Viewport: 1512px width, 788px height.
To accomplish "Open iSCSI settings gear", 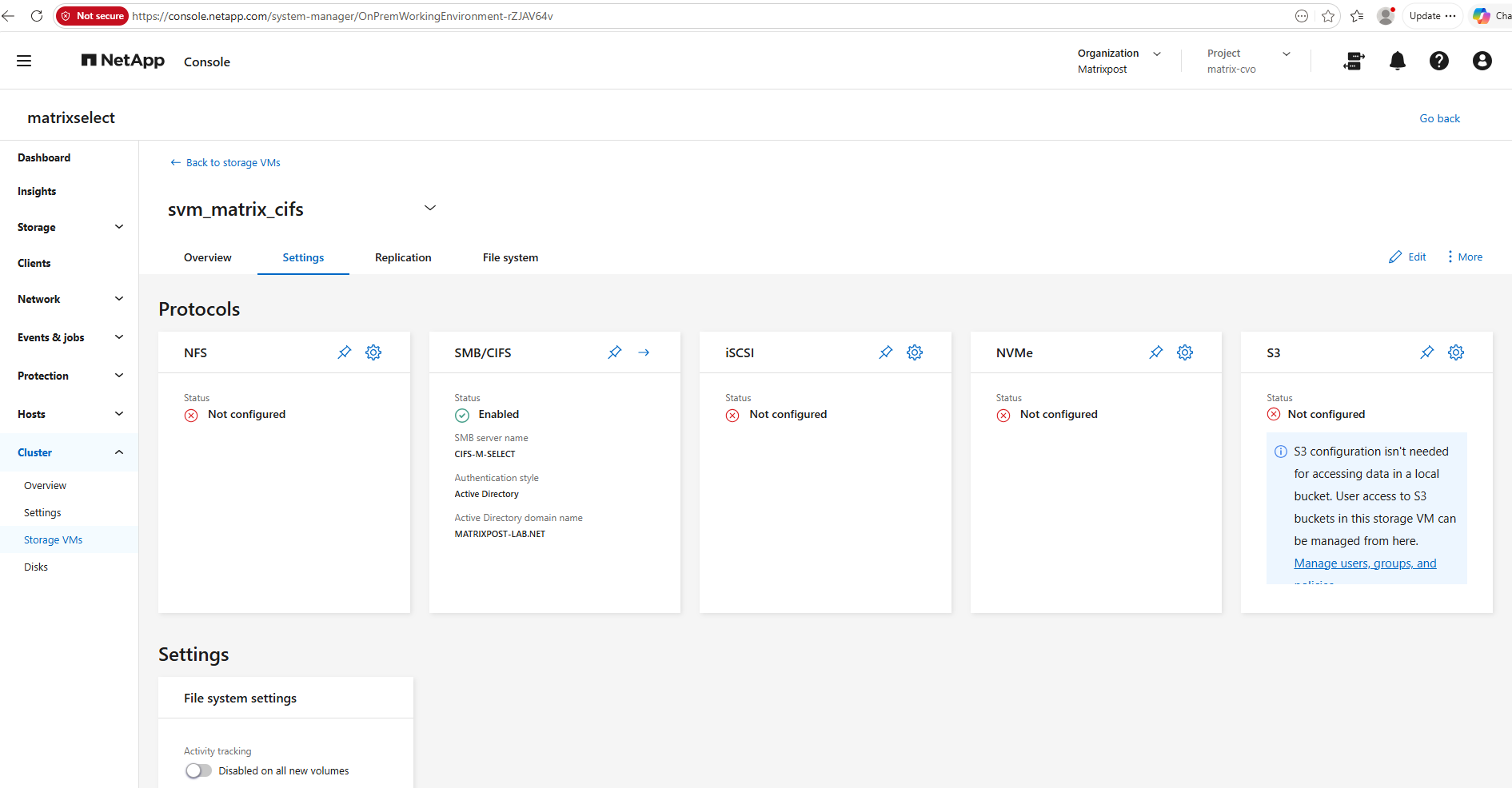I will (x=915, y=352).
